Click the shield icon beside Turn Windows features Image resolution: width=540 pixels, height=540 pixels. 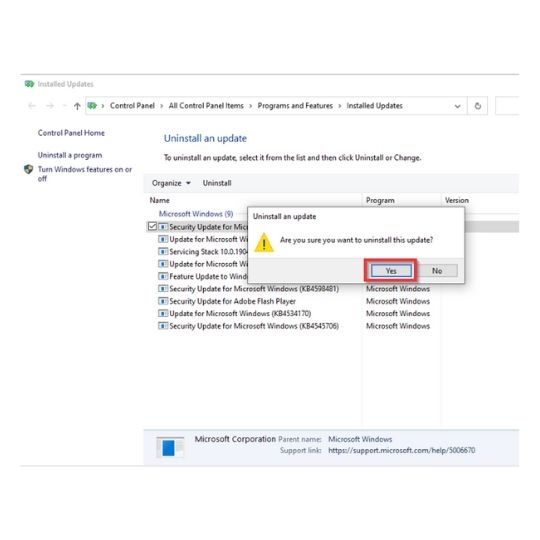click(x=29, y=169)
